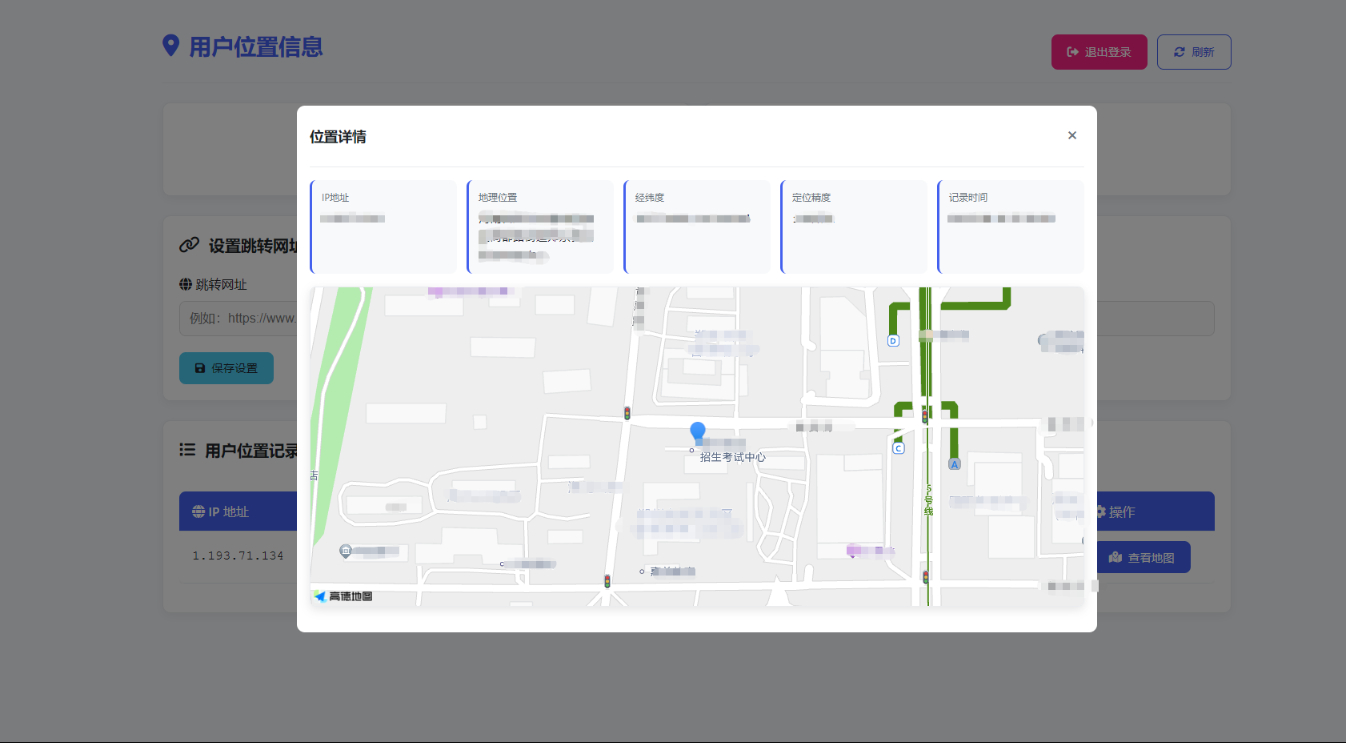Viewport: 1346px width, 743px height.
Task: Click the list icon beside 用户位置记录
Action: coord(187,450)
